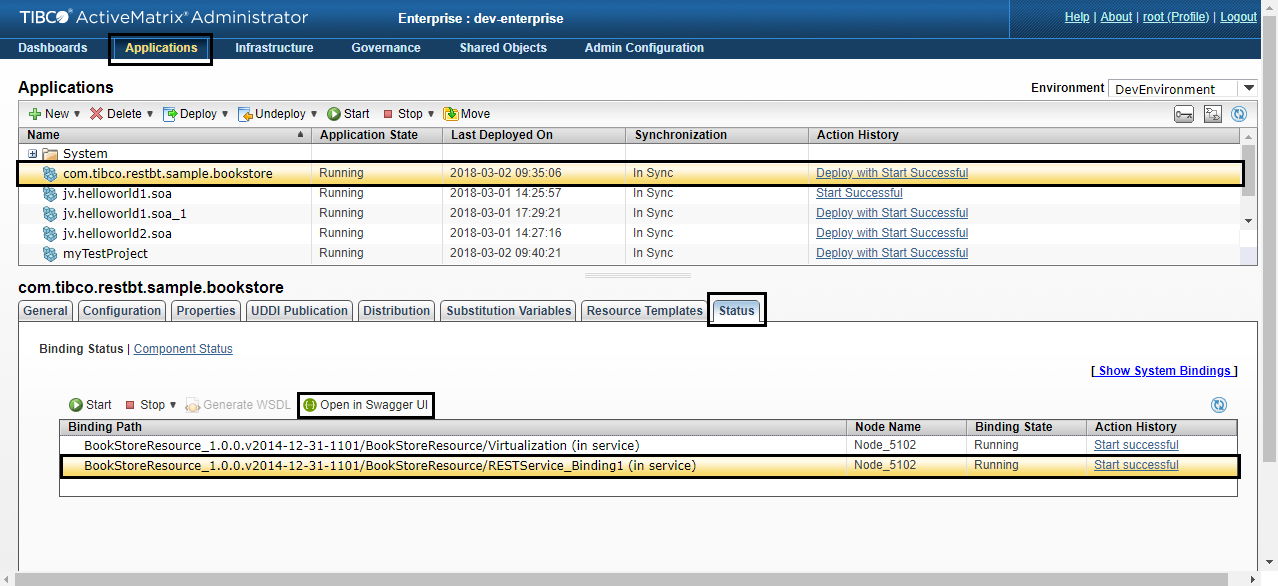Open bookstore's Deploy with Start Successful history

[892, 173]
